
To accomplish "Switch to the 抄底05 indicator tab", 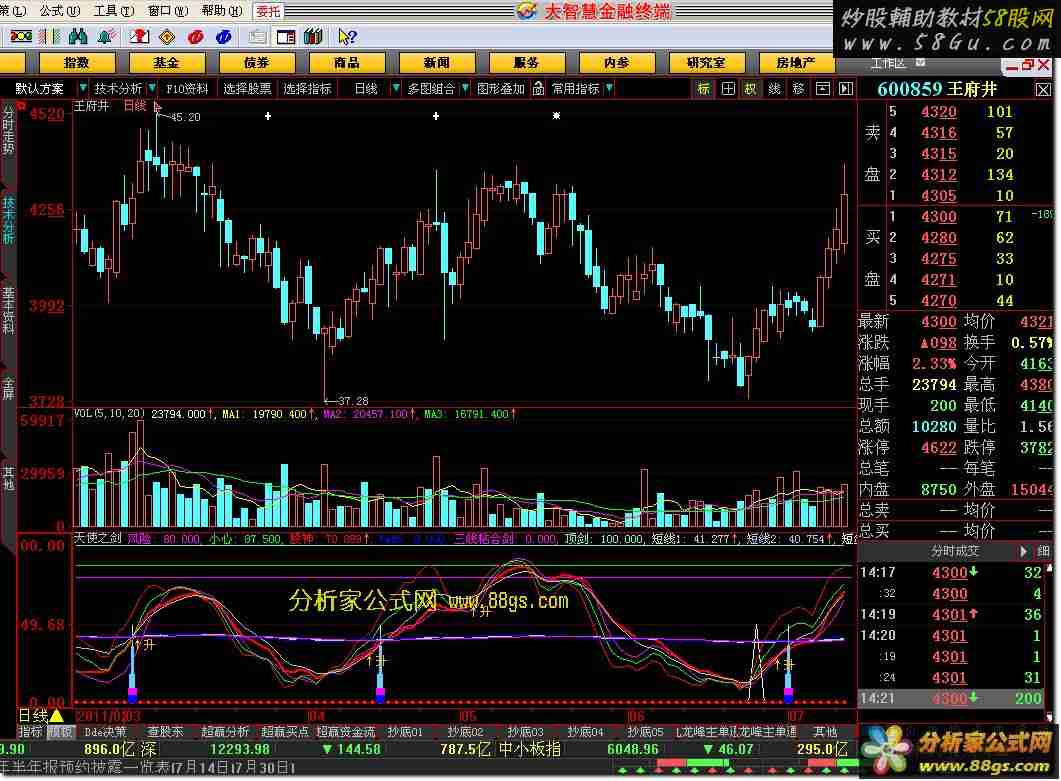I will click(646, 732).
